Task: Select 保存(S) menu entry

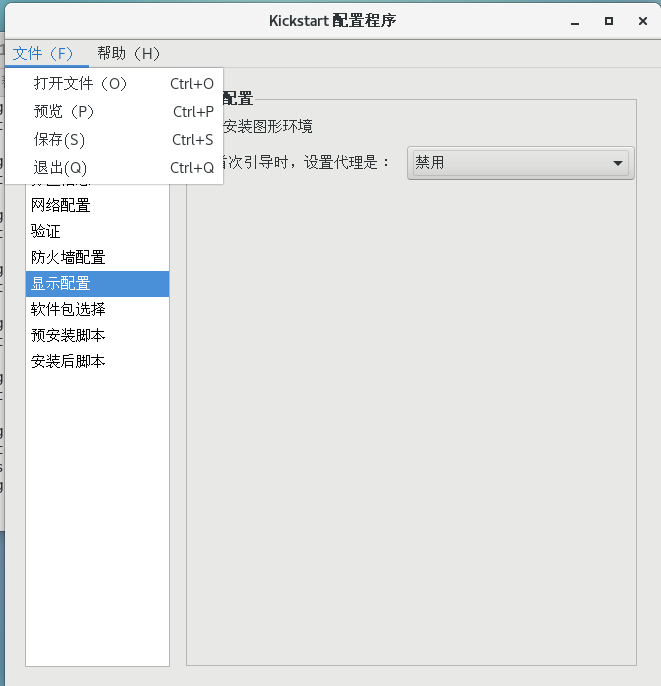Action: coord(114,140)
